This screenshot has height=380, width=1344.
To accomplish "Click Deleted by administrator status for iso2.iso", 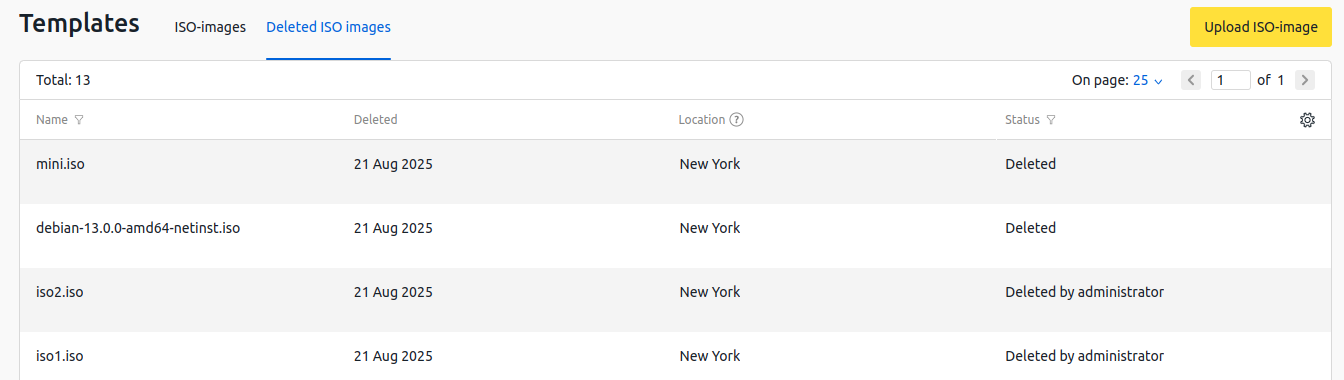I will (x=1084, y=292).
